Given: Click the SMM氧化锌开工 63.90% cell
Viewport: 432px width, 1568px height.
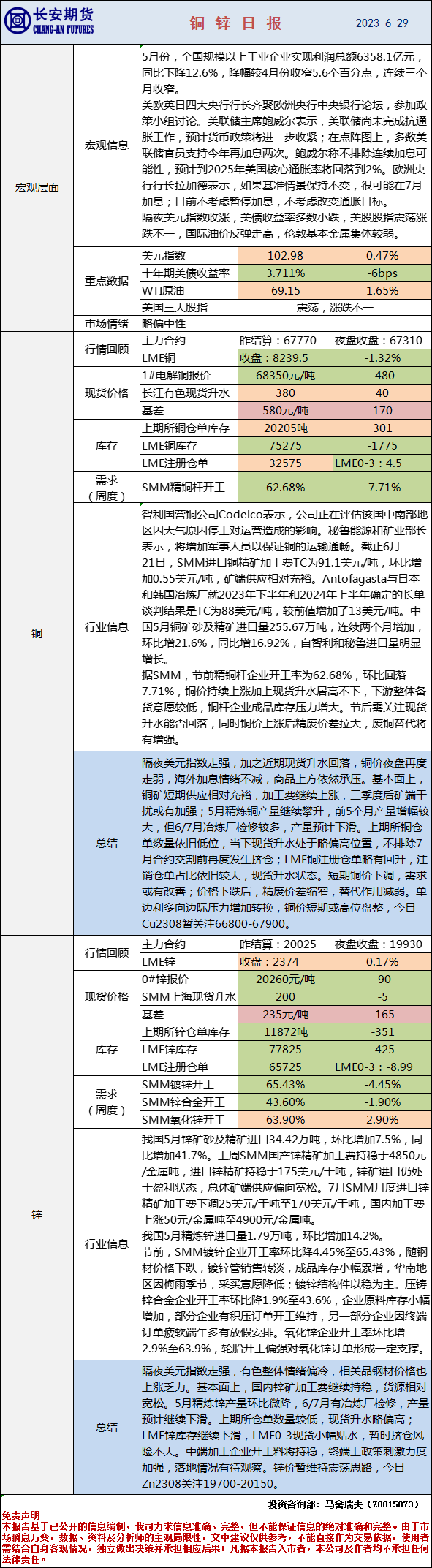Looking at the screenshot, I should 285,1120.
